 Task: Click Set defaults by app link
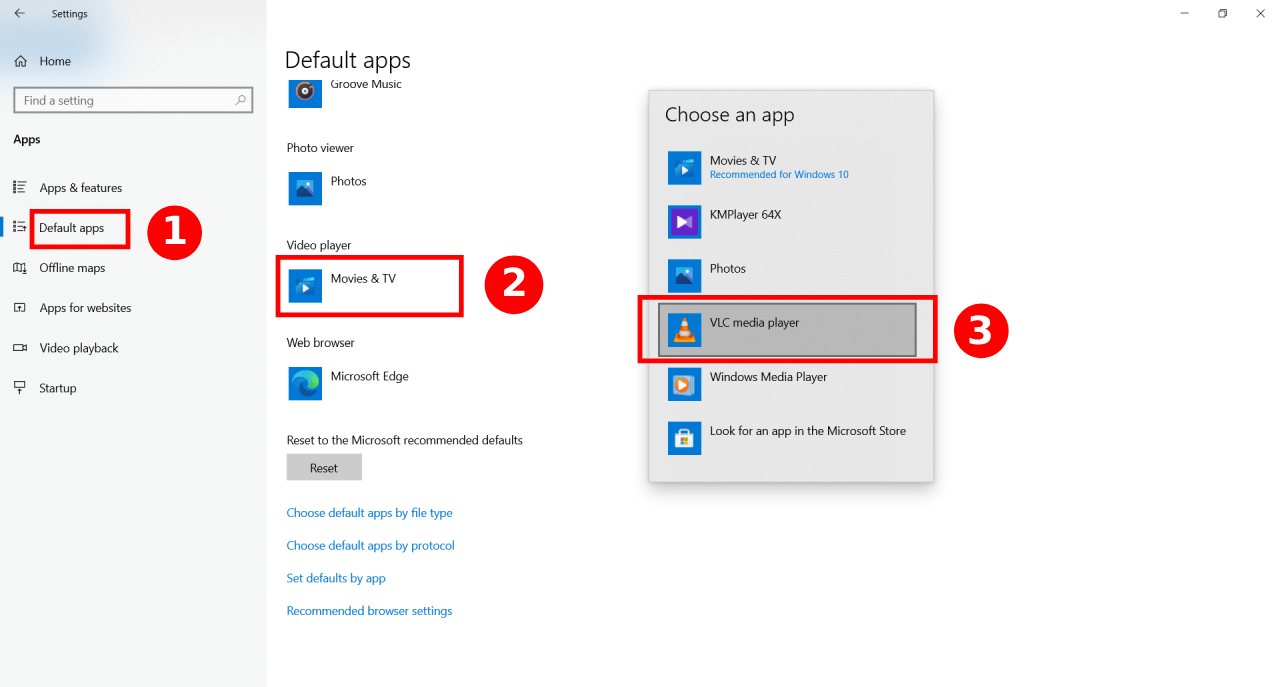click(x=336, y=578)
